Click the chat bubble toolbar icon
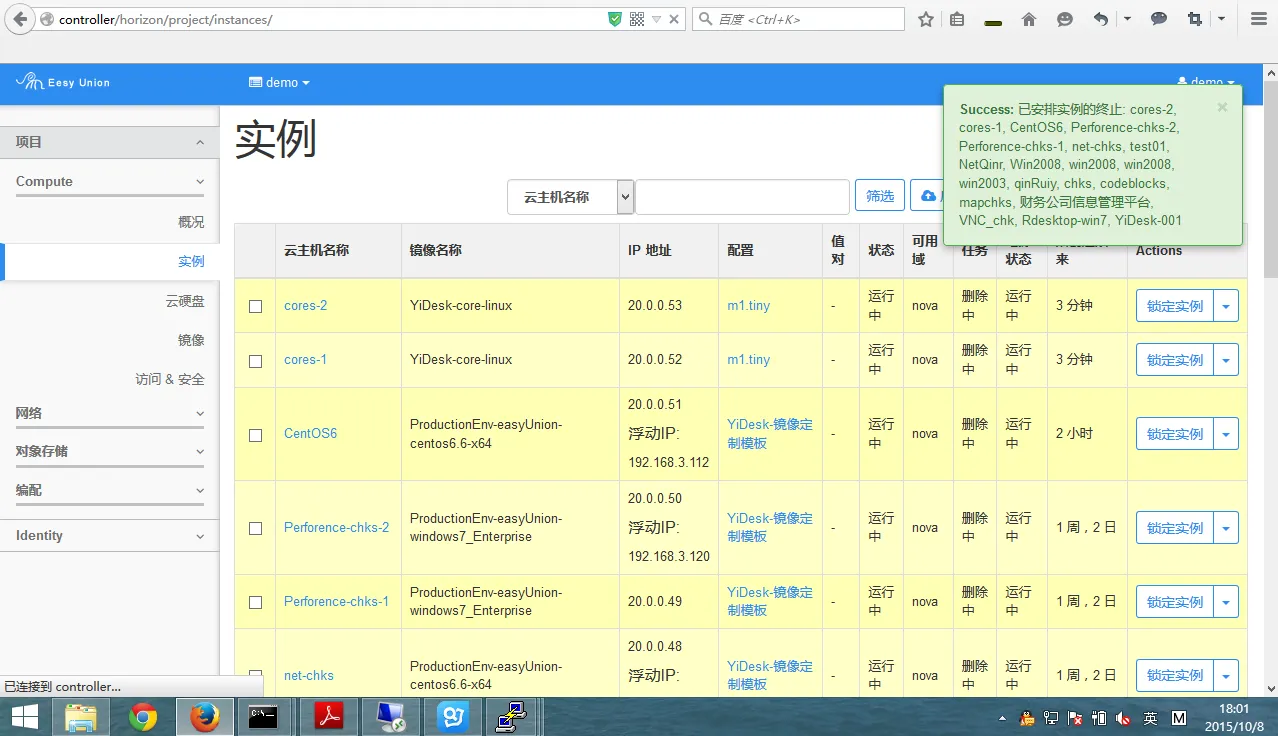Screen dimensions: 1278x736 tap(1159, 19)
